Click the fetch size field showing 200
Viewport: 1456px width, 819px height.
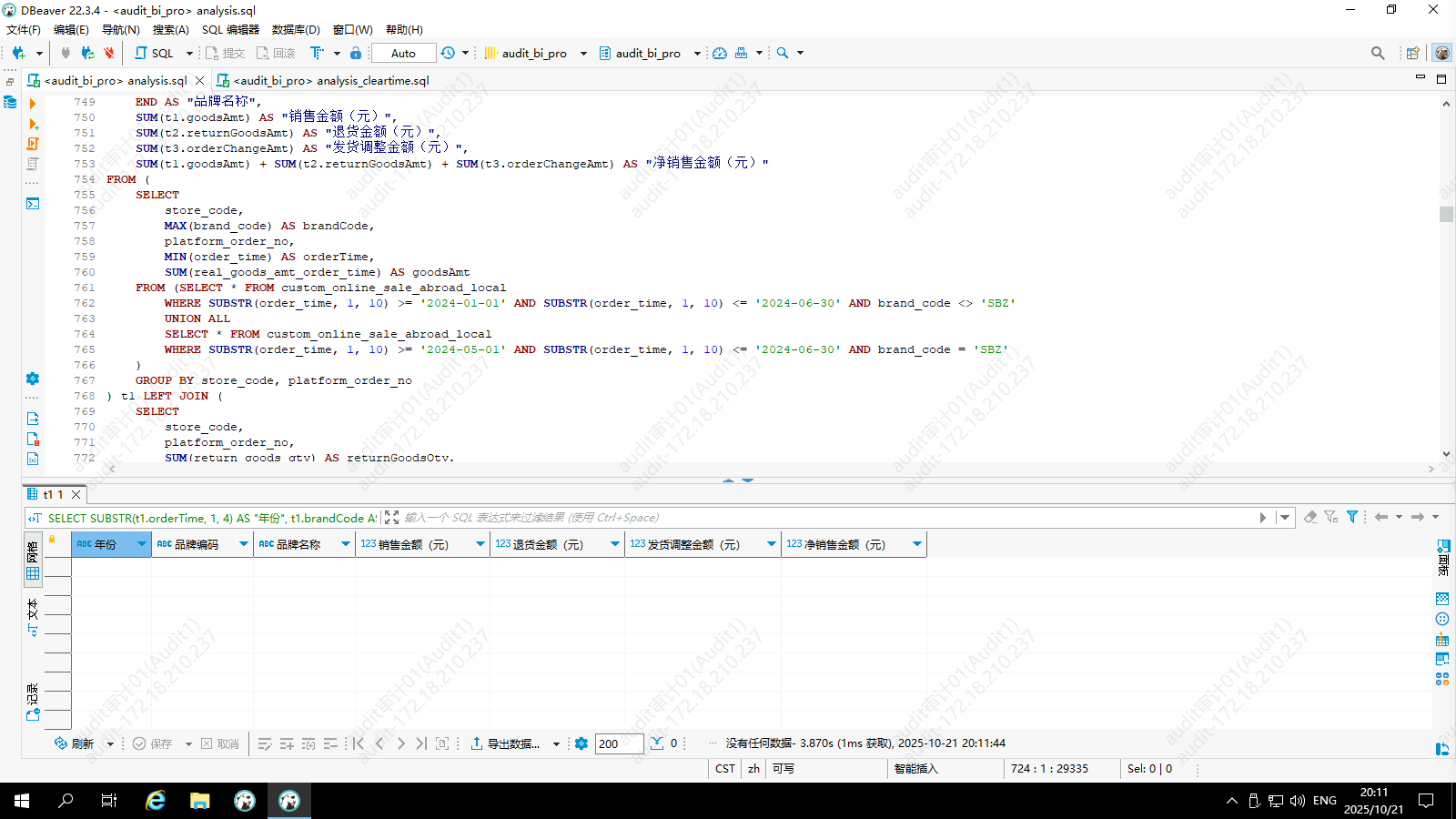click(619, 743)
